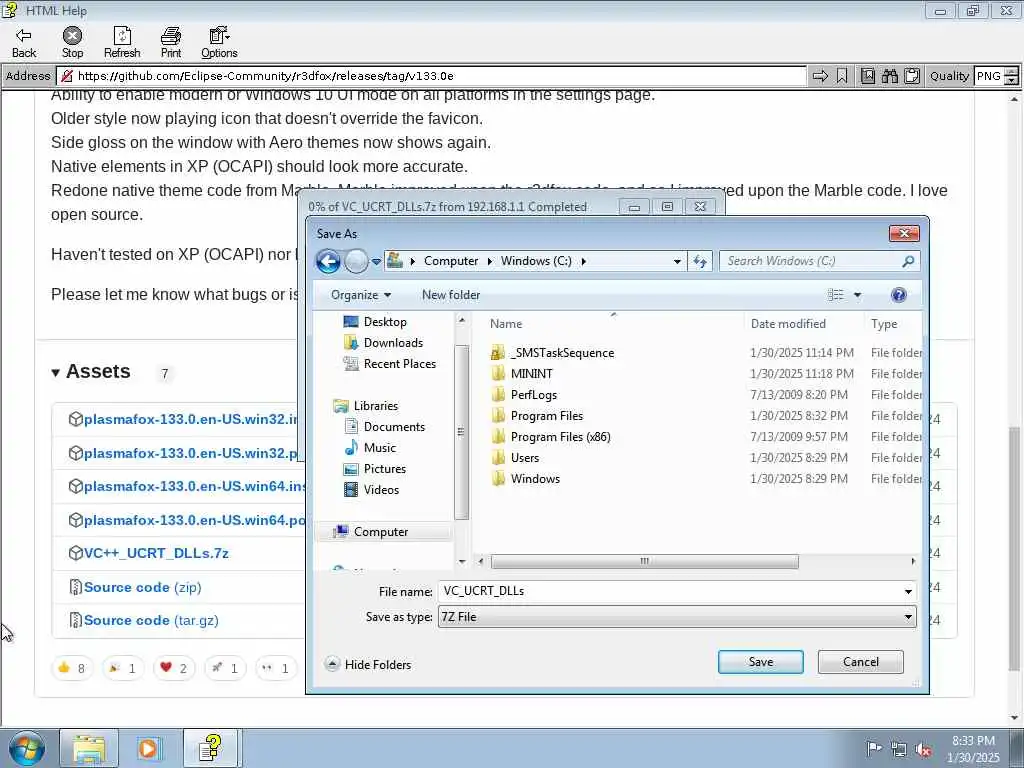This screenshot has height=768, width=1024.
Task: Click the heart reaction button
Action: (174, 668)
